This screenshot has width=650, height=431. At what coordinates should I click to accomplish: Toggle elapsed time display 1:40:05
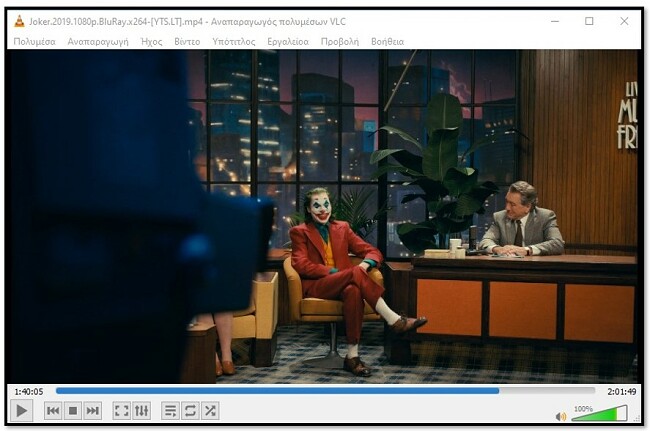[29, 392]
